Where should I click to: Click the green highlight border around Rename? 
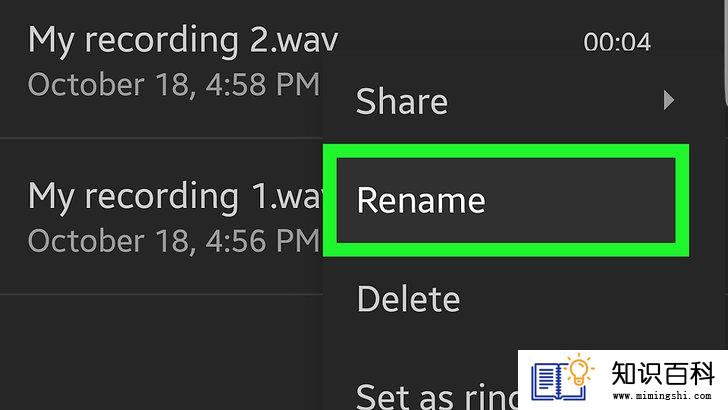[x=506, y=151]
